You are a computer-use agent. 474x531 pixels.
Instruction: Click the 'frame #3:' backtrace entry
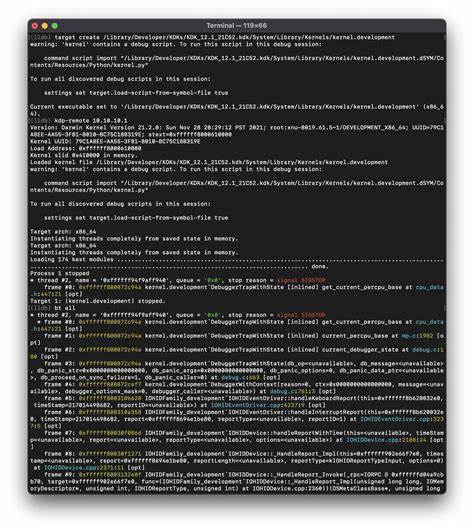click(x=237, y=370)
